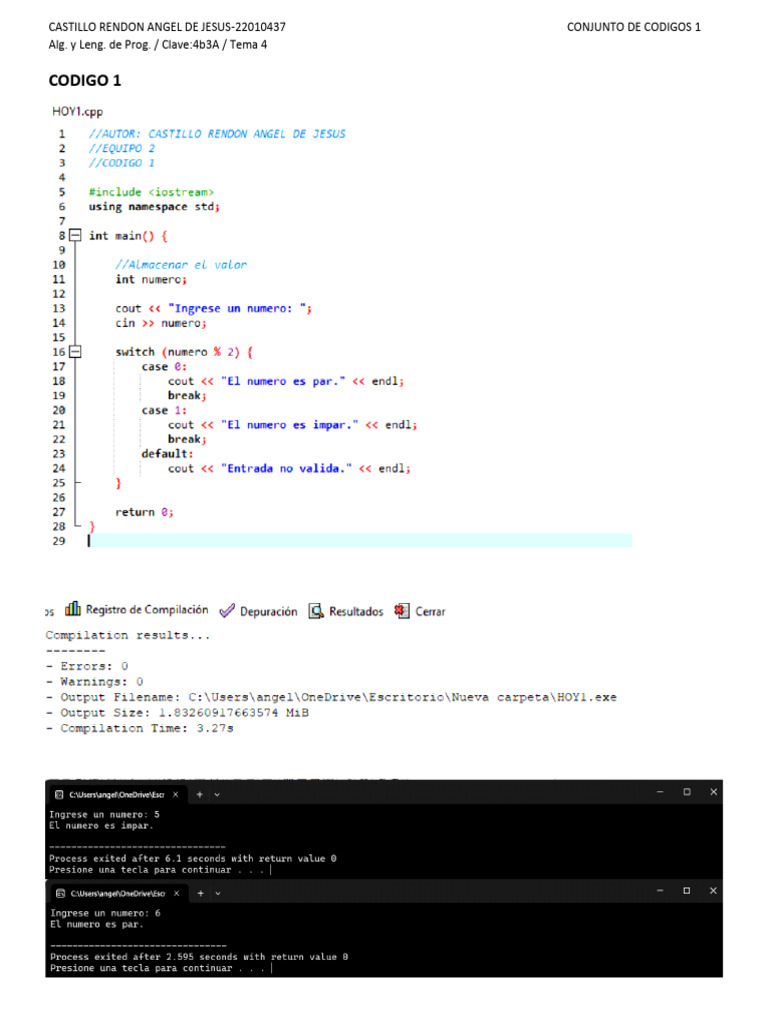Click the 'cin >> numero;' line
Screen dimensions: 768x1024
tap(161, 323)
